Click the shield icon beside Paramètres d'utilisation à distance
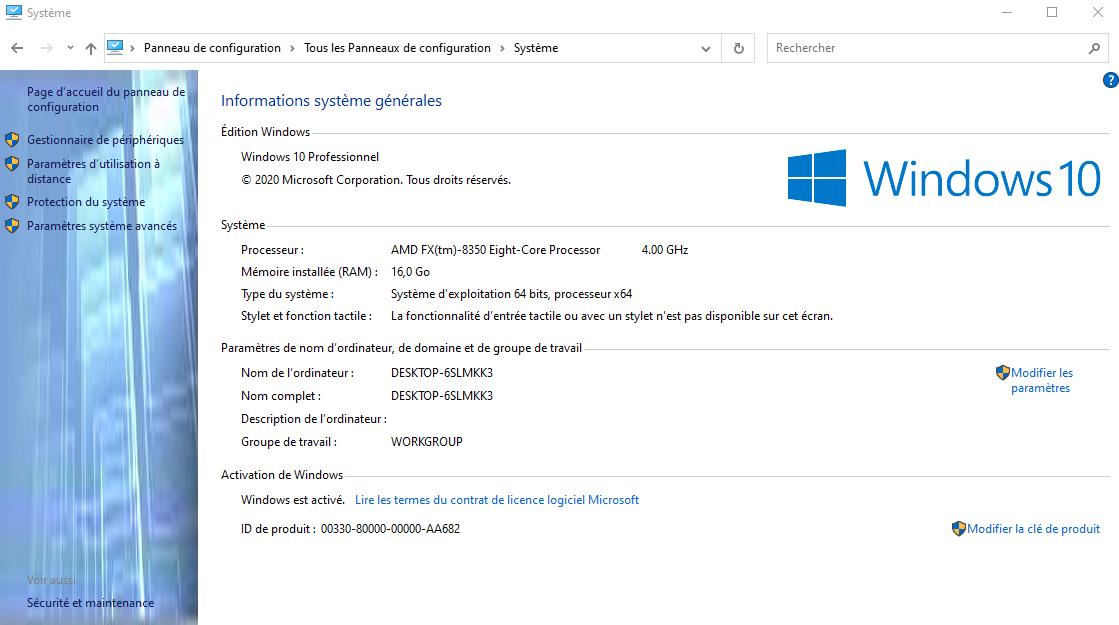1119x625 pixels. (12, 164)
